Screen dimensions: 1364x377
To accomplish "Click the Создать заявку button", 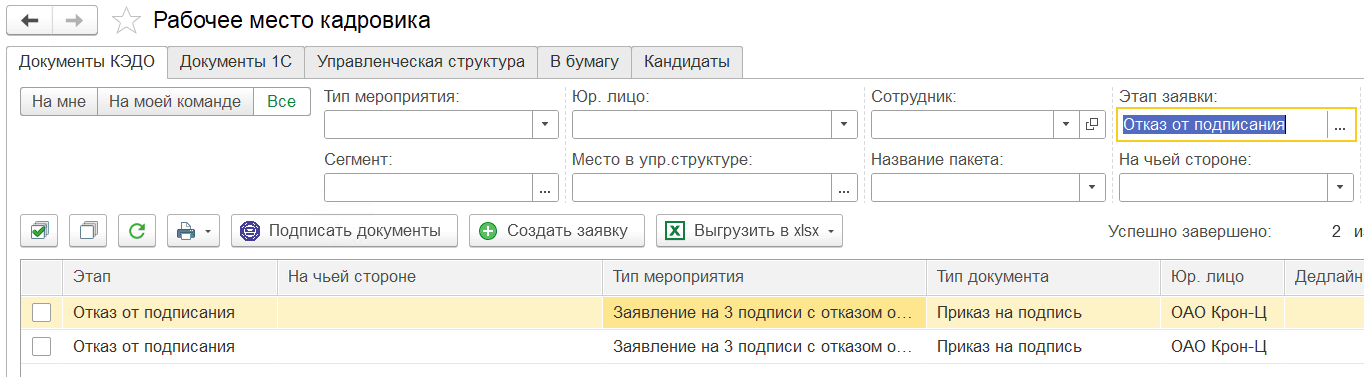I will (557, 231).
